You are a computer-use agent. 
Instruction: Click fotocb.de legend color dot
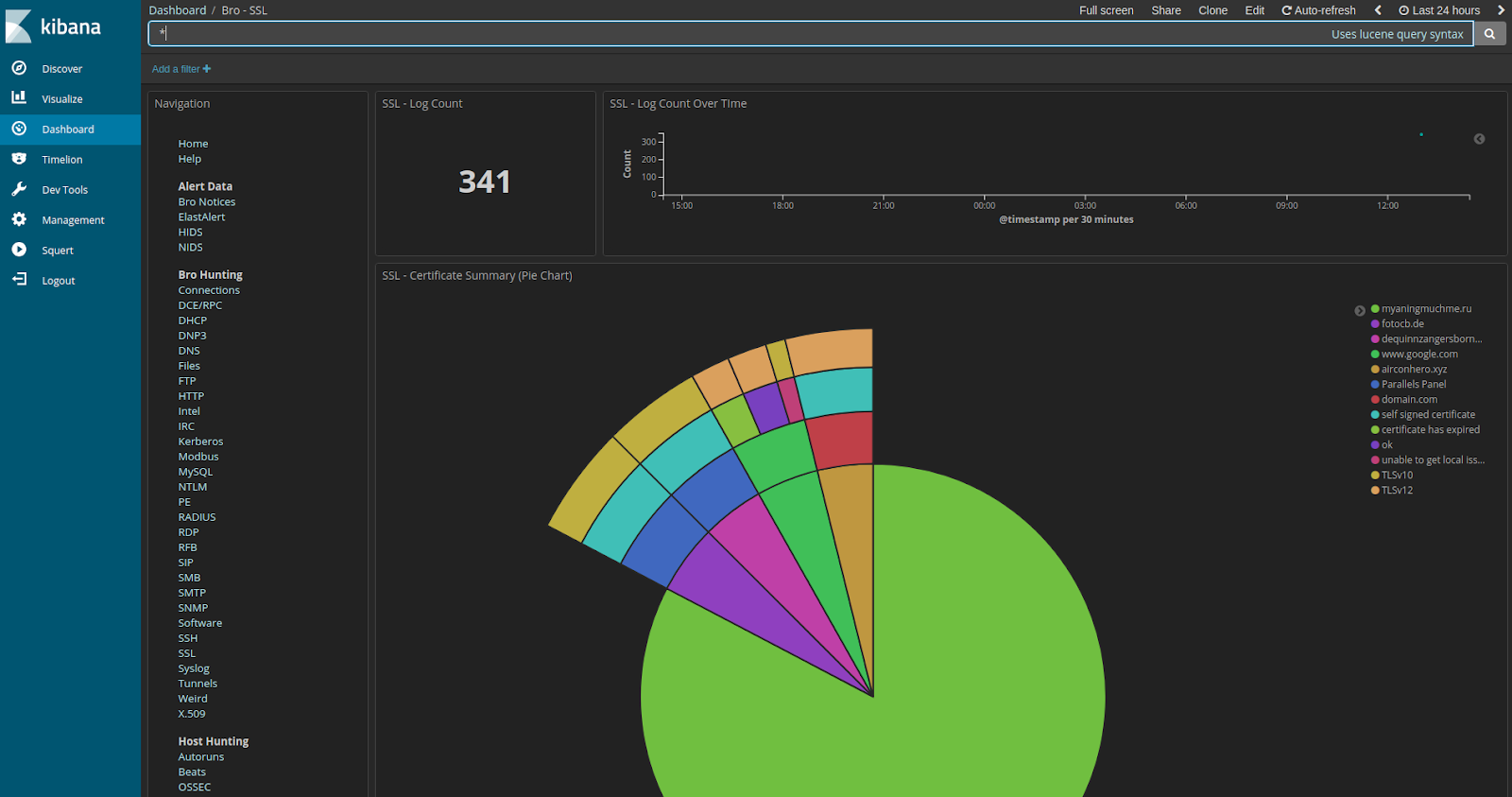click(x=1375, y=323)
